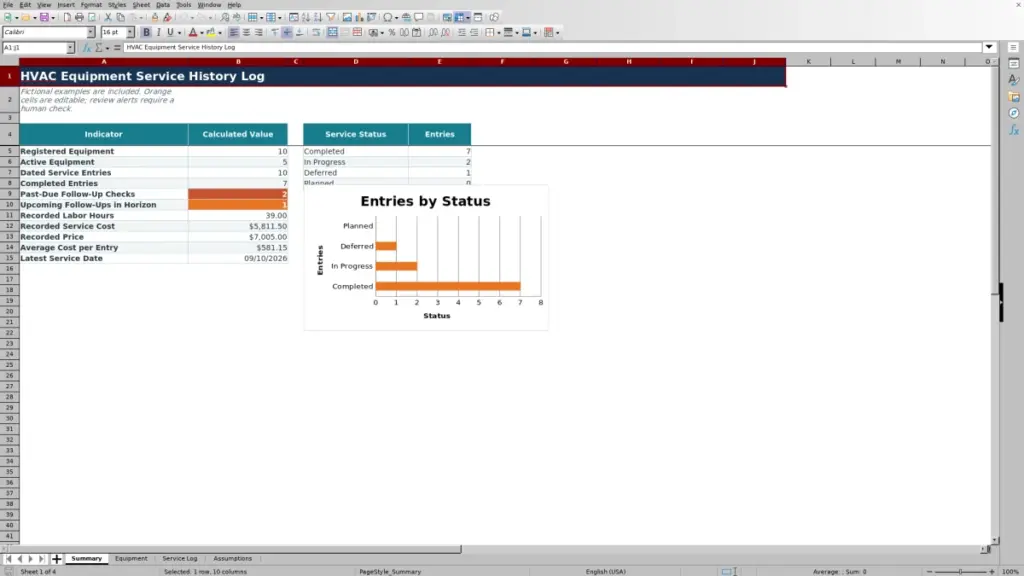Viewport: 1024px width, 576px height.
Task: Add a new sheet with plus button
Action: [56, 559]
